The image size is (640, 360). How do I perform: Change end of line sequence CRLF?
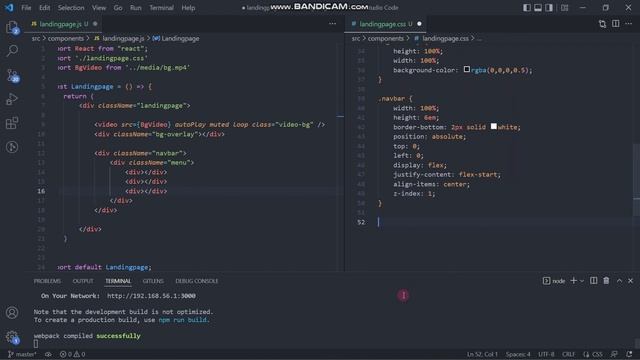click(x=568, y=354)
